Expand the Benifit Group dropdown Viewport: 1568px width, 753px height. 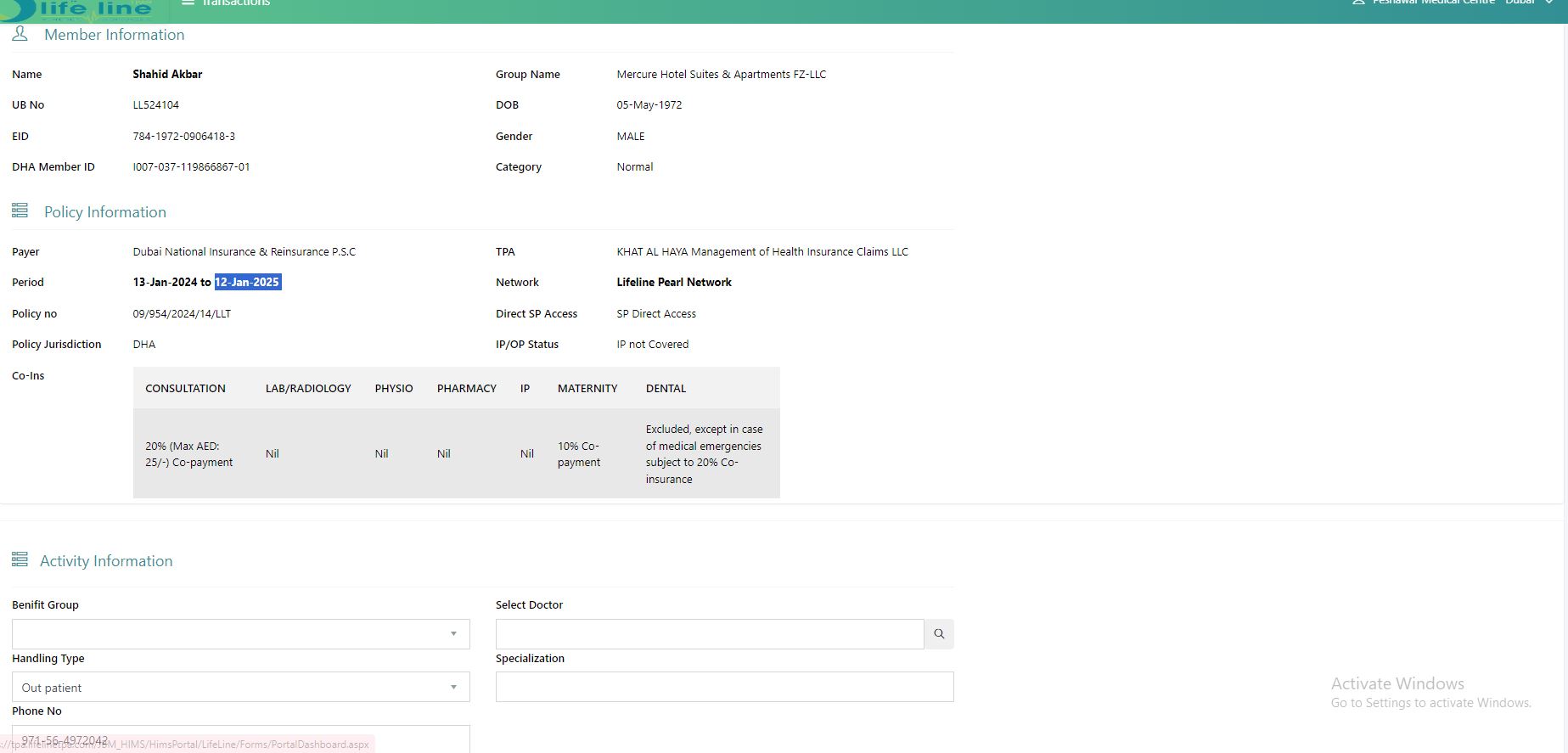click(240, 634)
